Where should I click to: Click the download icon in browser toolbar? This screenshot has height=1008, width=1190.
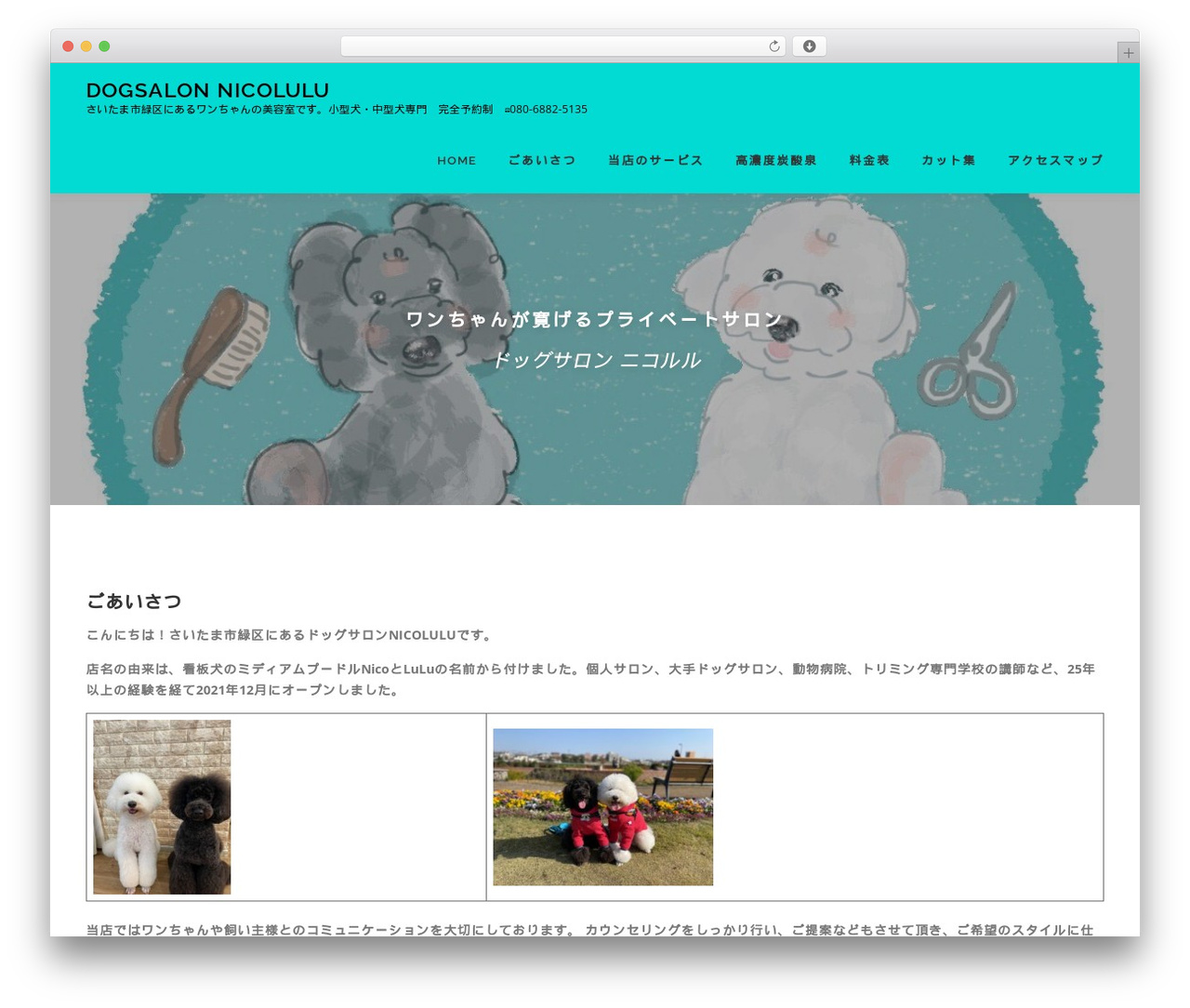pos(809,46)
